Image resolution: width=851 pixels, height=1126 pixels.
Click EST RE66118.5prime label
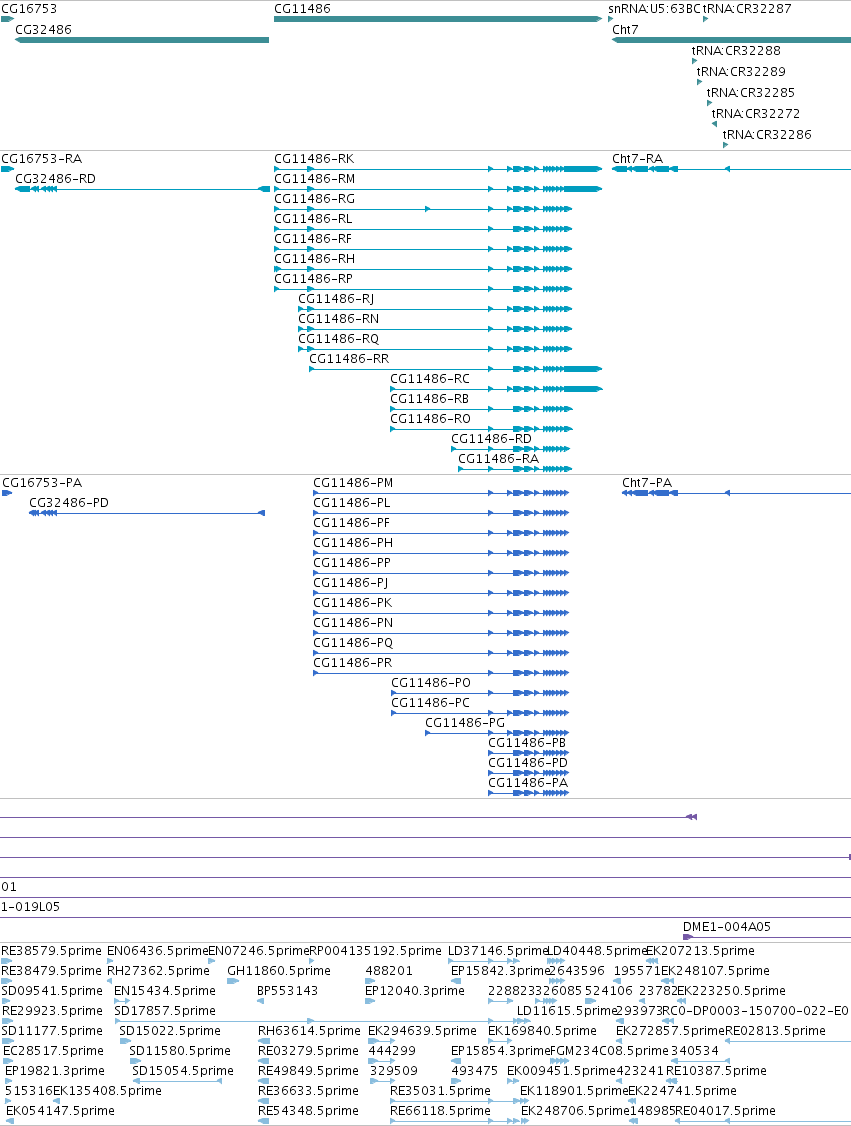pos(440,1111)
